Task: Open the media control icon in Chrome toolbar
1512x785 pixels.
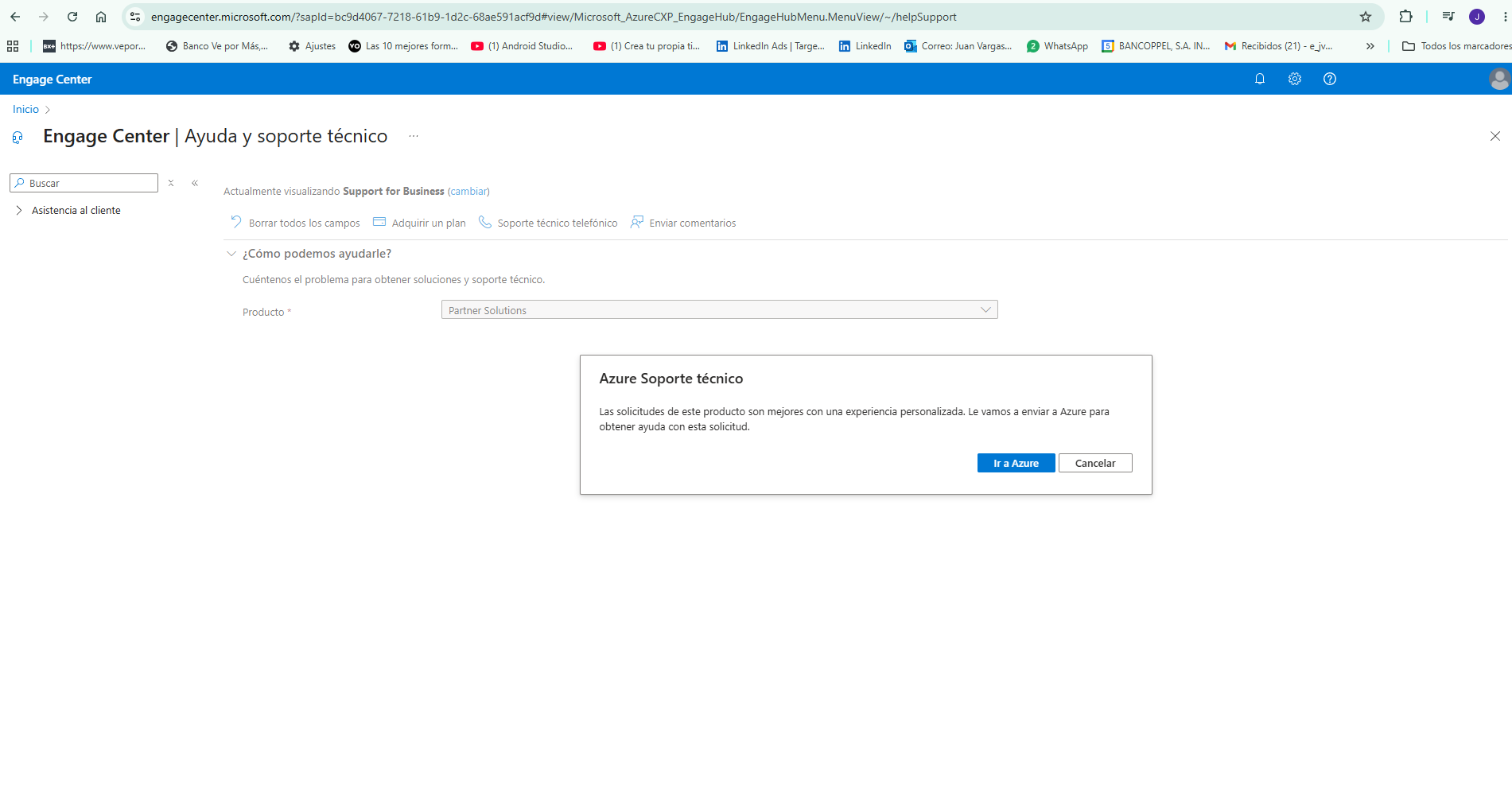Action: tap(1448, 17)
